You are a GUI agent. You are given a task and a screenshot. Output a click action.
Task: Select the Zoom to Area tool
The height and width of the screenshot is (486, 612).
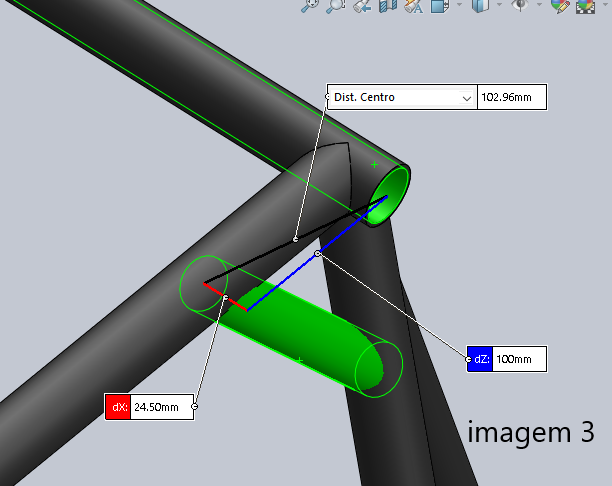point(336,6)
